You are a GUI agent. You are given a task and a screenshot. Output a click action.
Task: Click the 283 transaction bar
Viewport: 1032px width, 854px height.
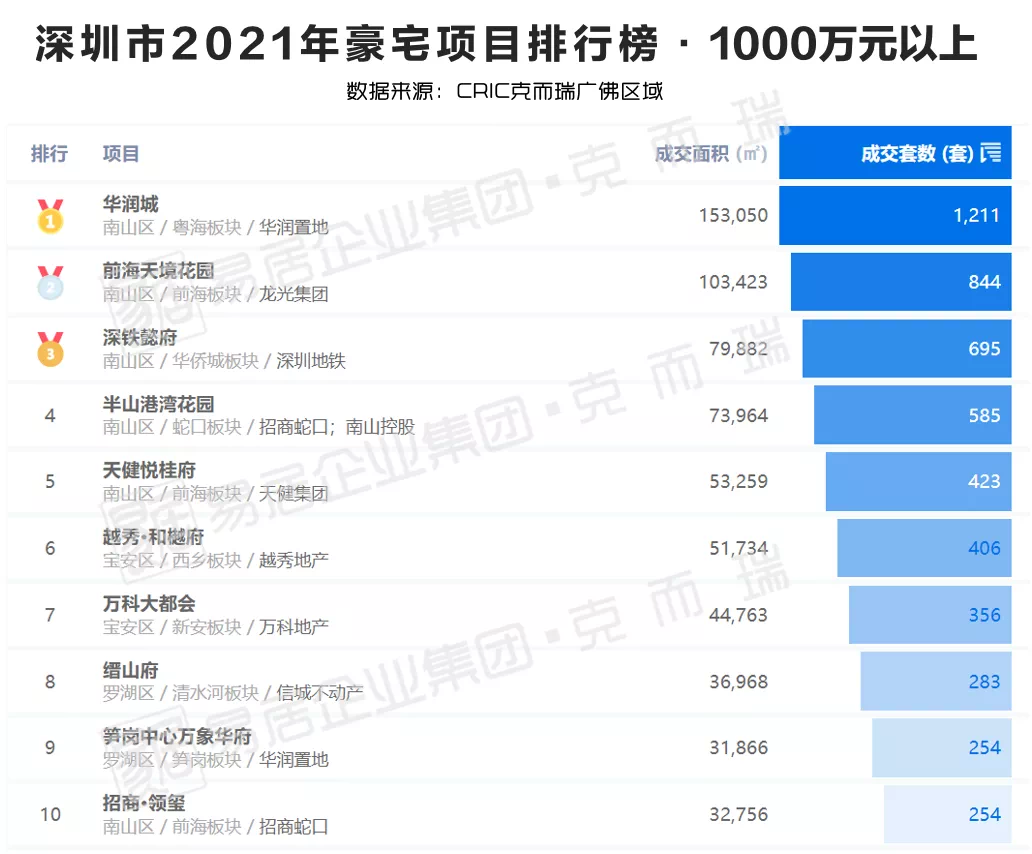[x=936, y=682]
